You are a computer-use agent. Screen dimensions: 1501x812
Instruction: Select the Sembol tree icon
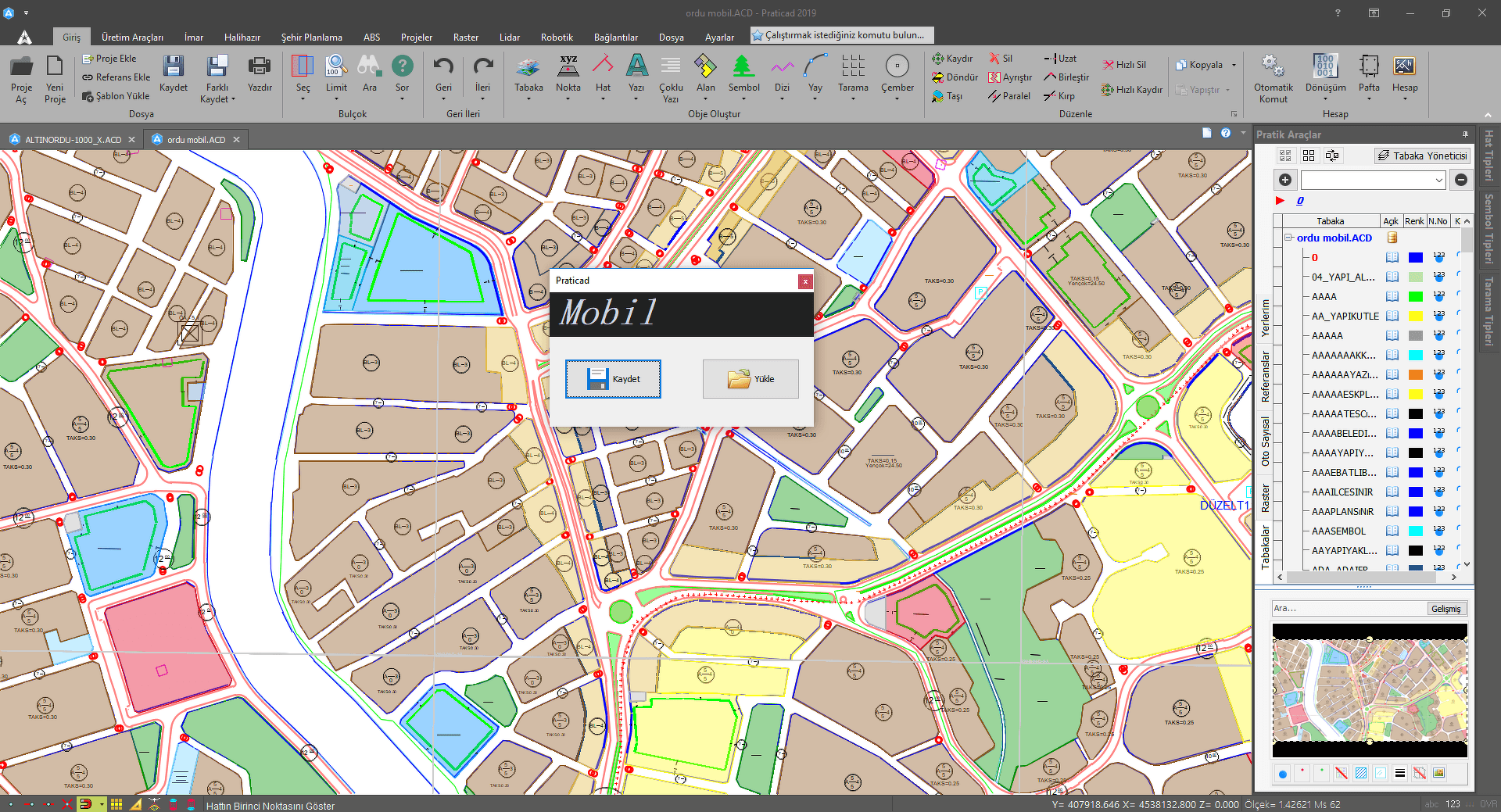pyautogui.click(x=743, y=66)
